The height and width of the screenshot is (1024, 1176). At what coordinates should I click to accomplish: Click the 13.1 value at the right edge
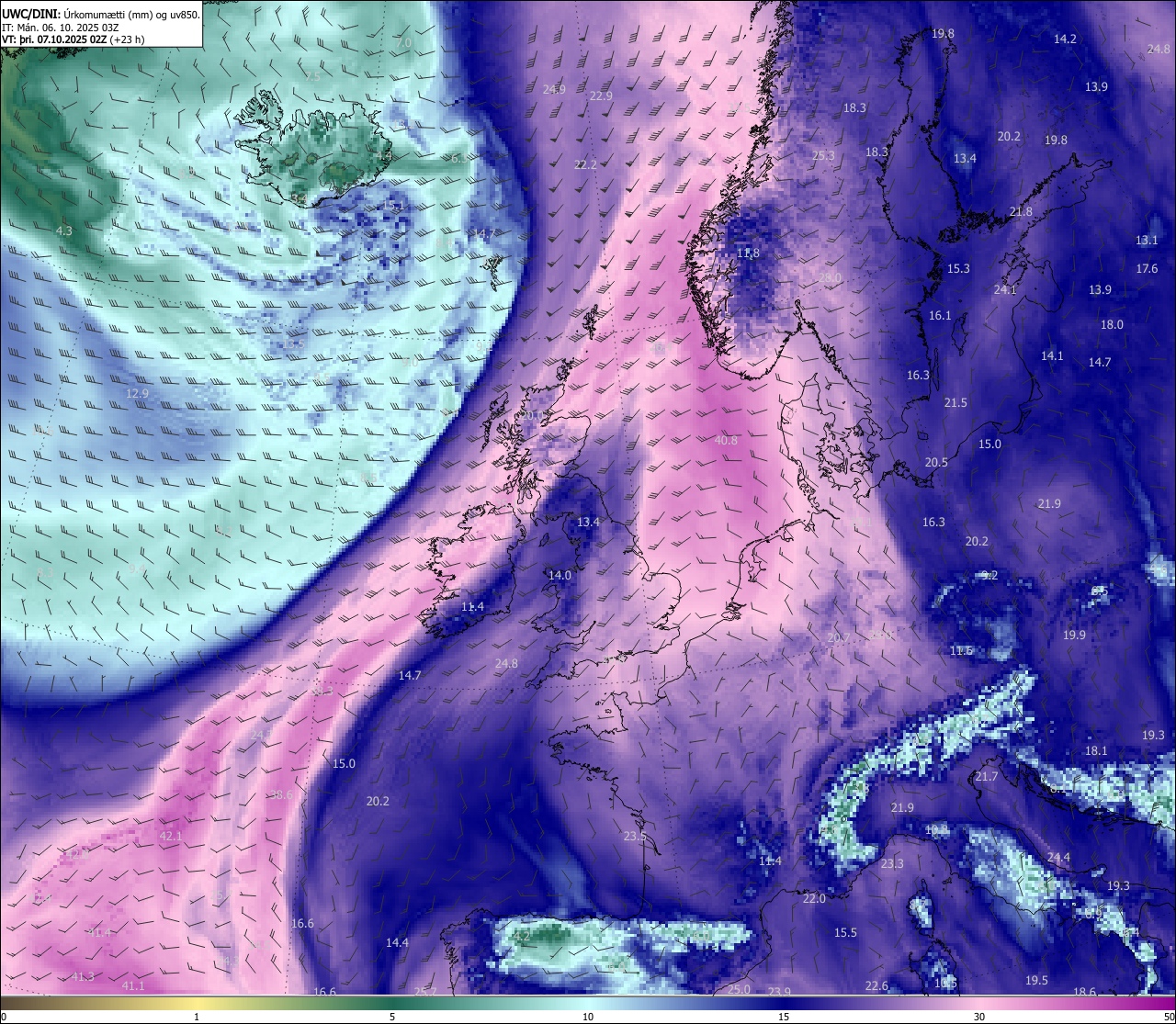(x=1147, y=240)
